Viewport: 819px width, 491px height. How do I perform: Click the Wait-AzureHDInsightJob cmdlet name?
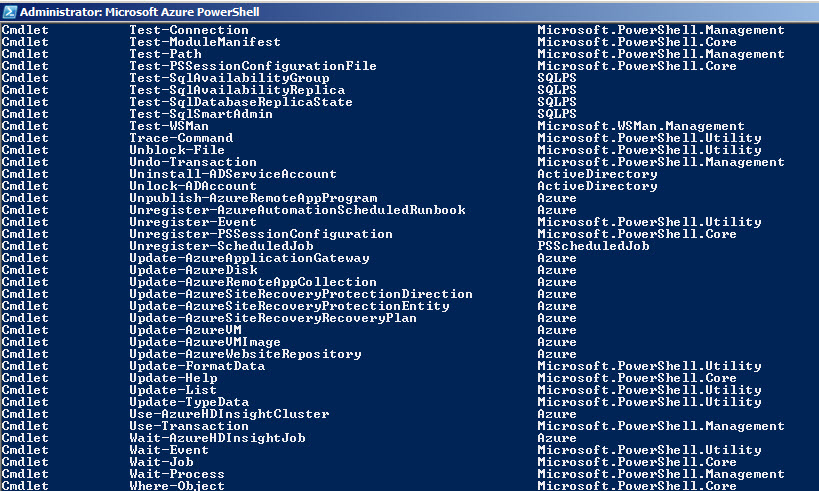click(216, 438)
